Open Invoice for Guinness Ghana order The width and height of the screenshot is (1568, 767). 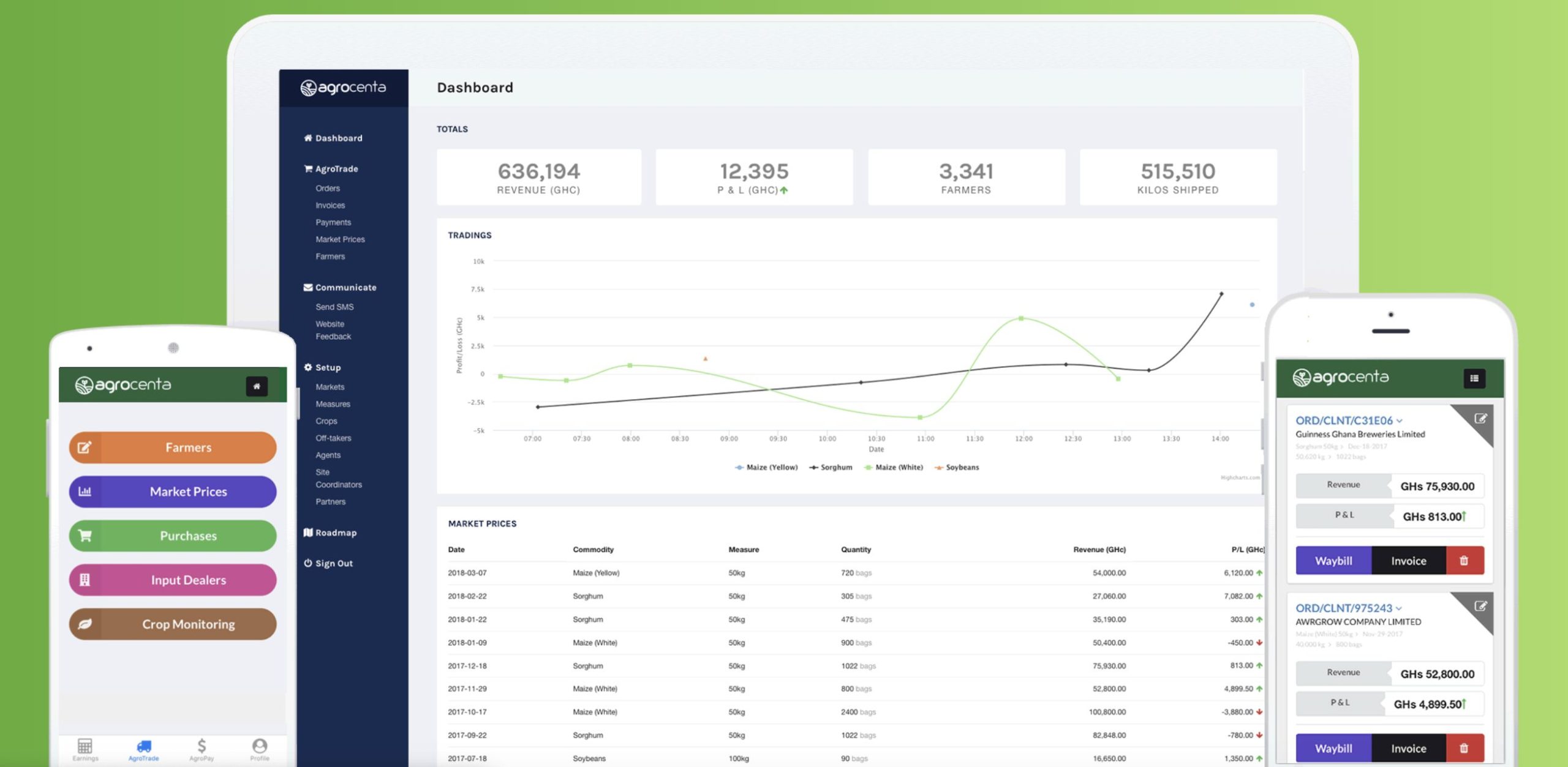(1409, 561)
